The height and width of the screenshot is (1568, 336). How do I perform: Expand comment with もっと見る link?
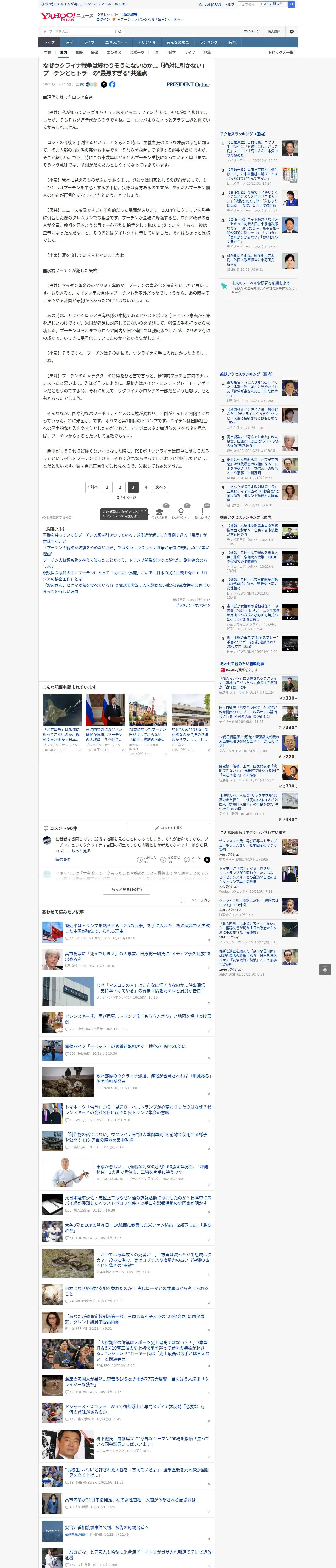coord(81,851)
